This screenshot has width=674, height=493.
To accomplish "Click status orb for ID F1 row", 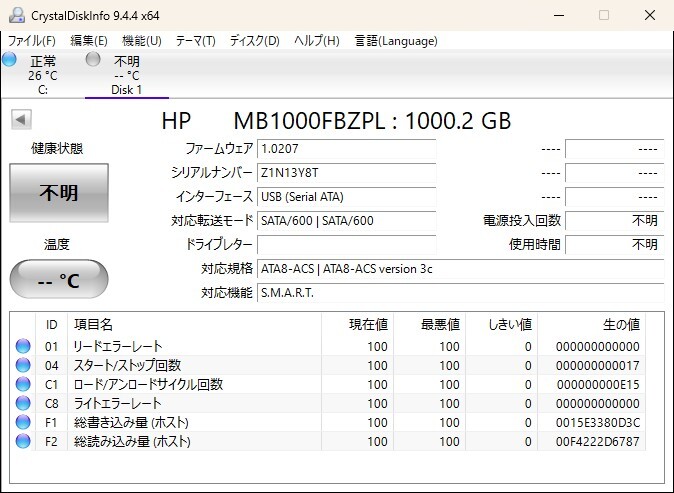I will (x=23, y=422).
